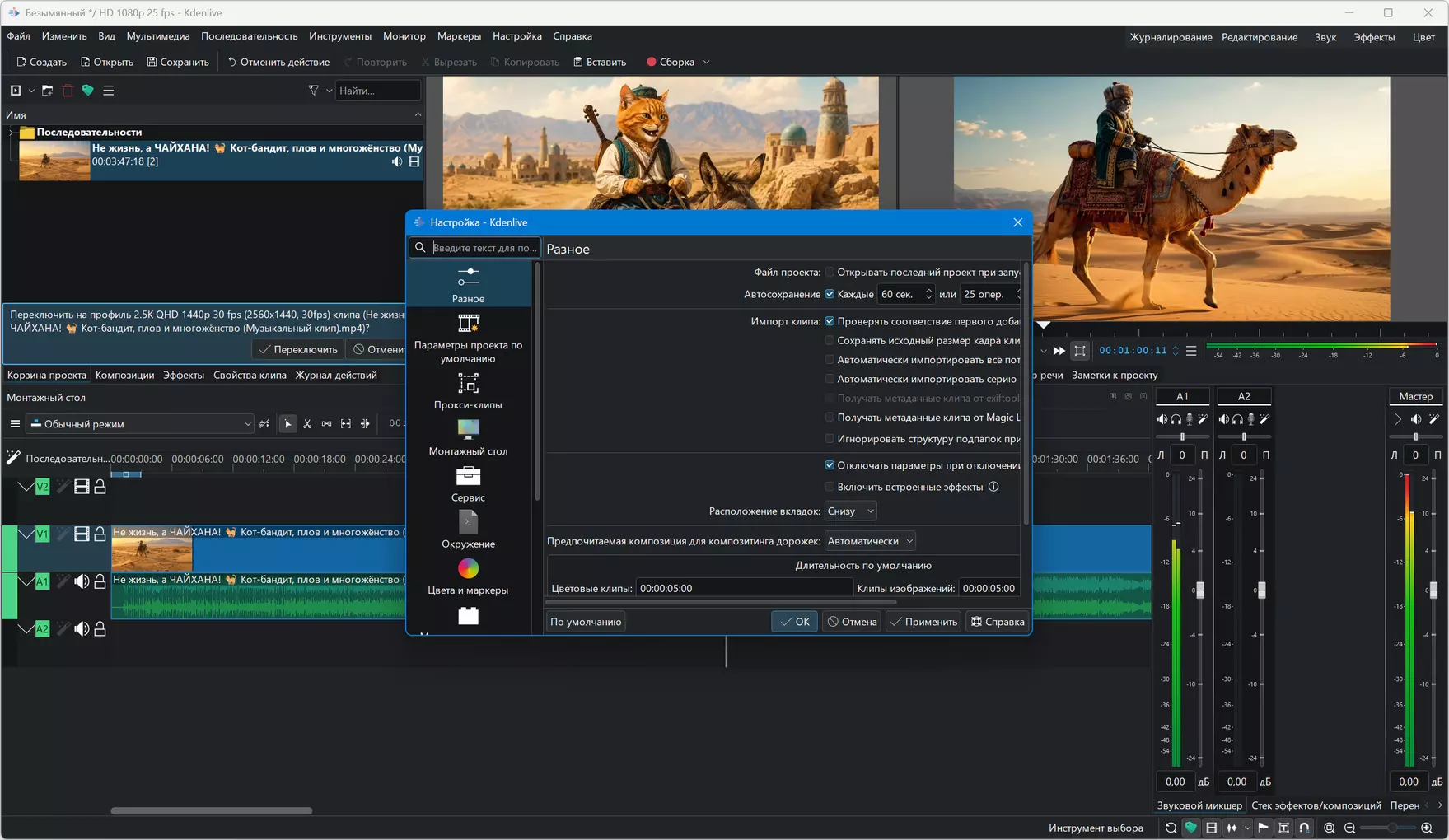Click the timeline zoom slider in status bar

[1389, 828]
